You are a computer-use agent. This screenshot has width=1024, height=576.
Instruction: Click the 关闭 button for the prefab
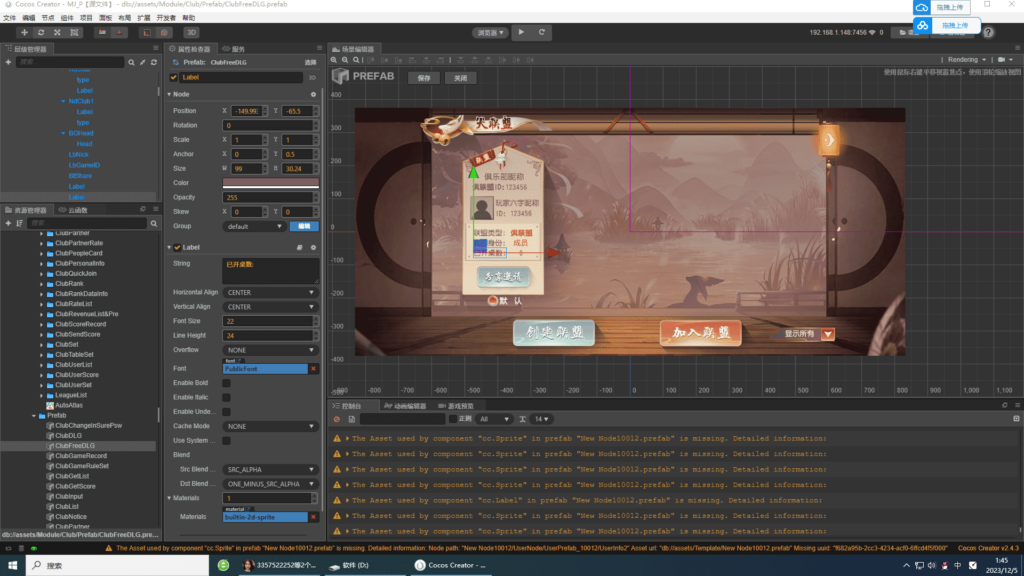tap(459, 77)
